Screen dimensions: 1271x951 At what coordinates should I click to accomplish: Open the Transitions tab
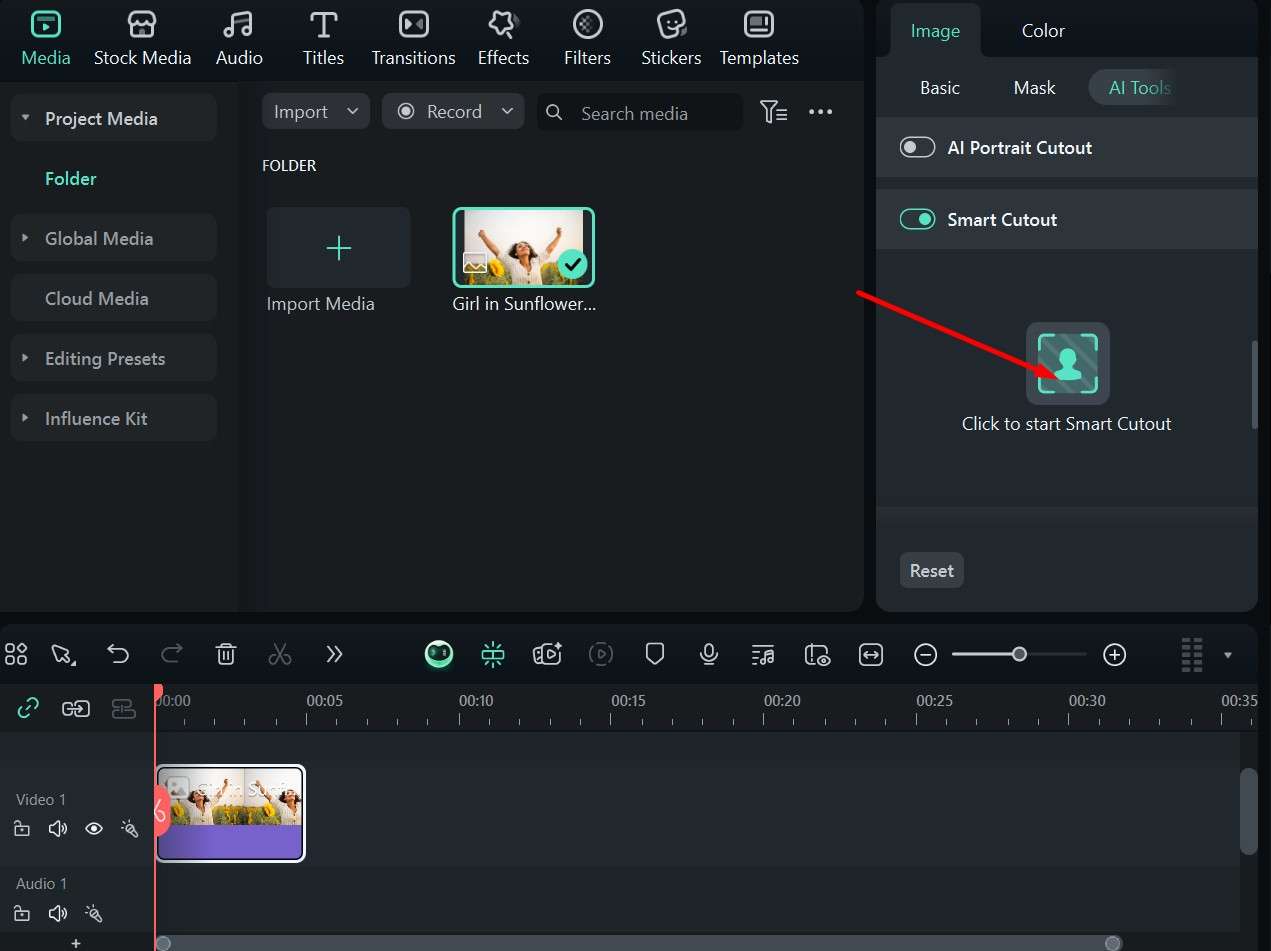(x=413, y=39)
